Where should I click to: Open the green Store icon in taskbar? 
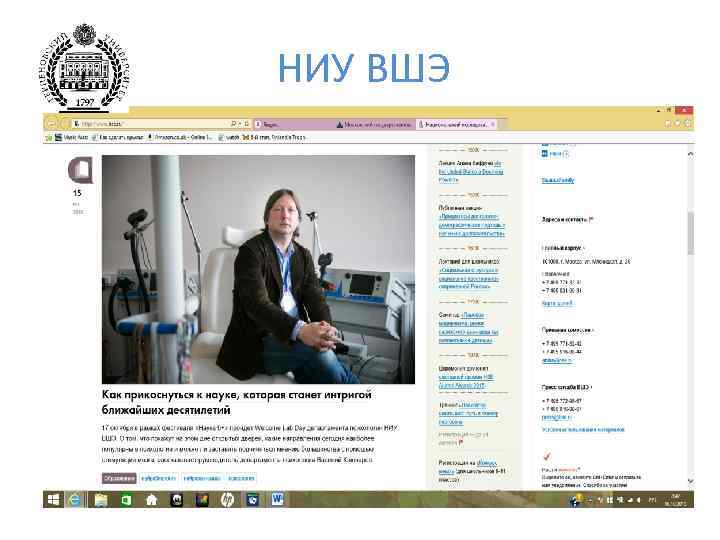pyautogui.click(x=126, y=500)
